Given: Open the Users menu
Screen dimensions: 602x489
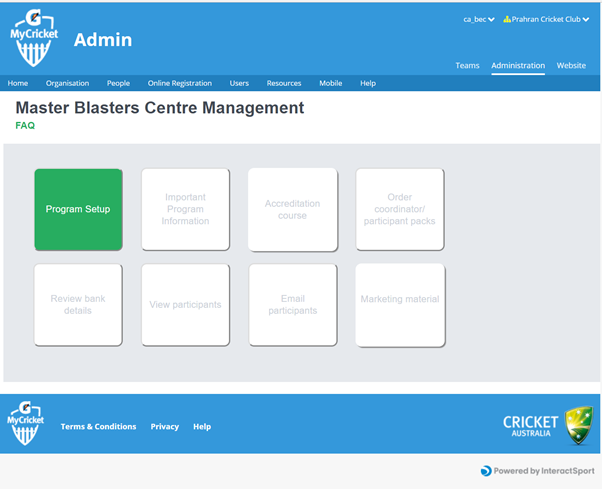Looking at the screenshot, I should pos(239,83).
